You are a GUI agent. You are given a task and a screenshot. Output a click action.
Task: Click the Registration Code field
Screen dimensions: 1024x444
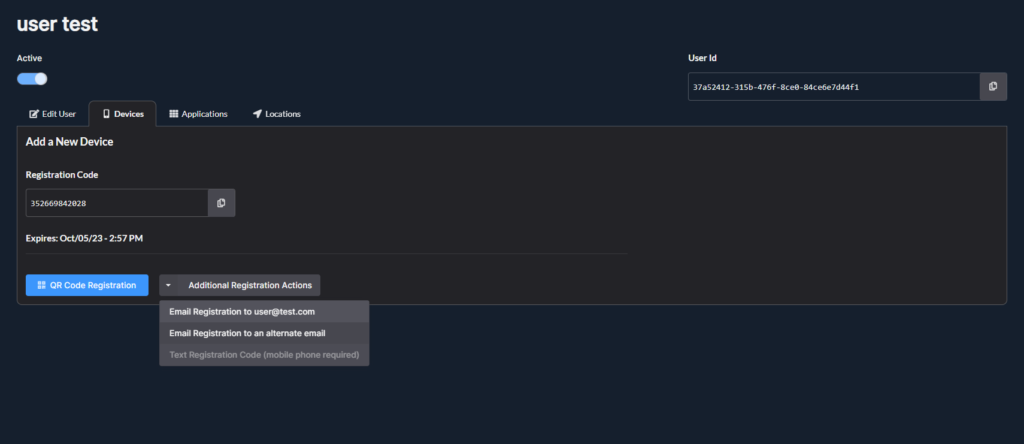click(x=117, y=203)
